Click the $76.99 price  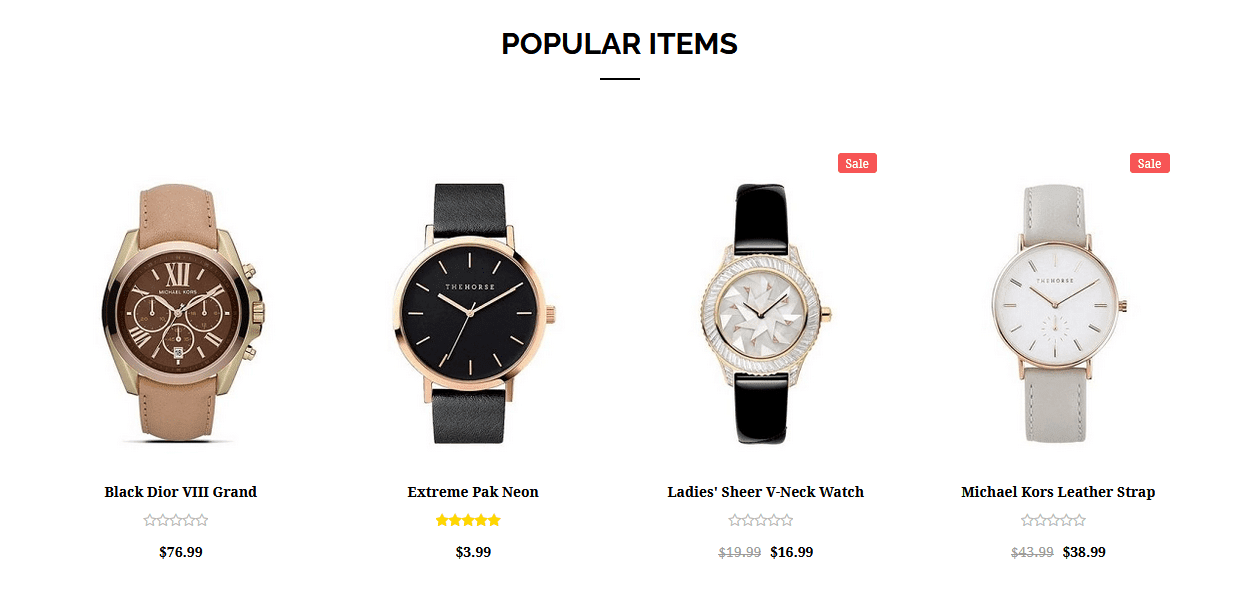coord(181,552)
